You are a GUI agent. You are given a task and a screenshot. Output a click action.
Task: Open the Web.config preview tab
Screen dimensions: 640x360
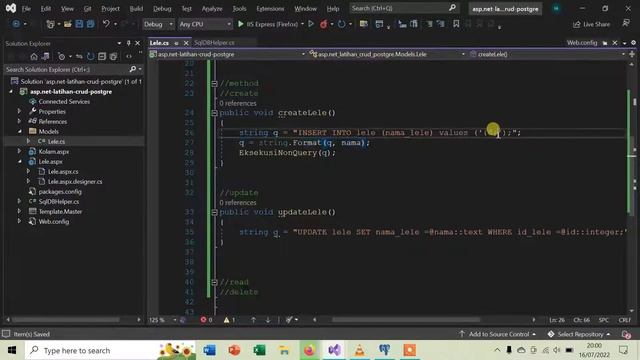click(x=582, y=42)
